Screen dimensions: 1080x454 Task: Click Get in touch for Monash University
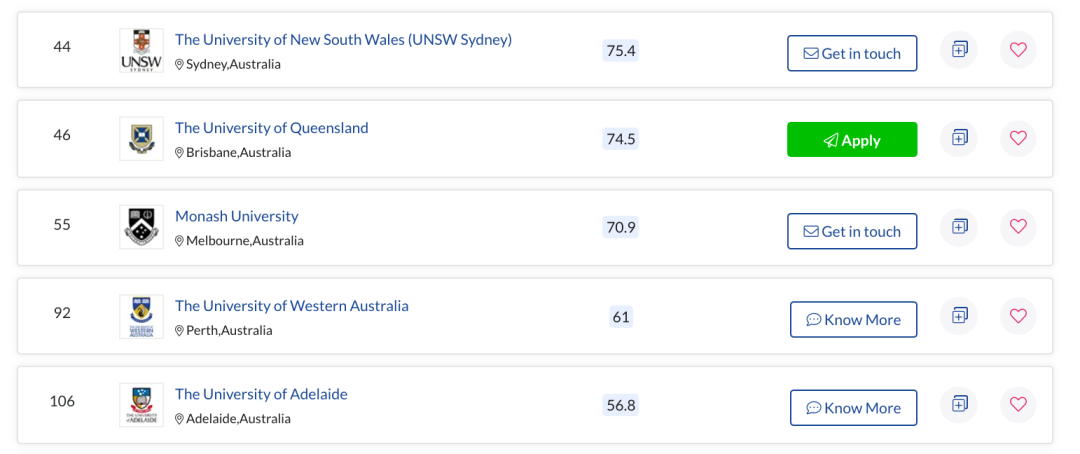852,231
